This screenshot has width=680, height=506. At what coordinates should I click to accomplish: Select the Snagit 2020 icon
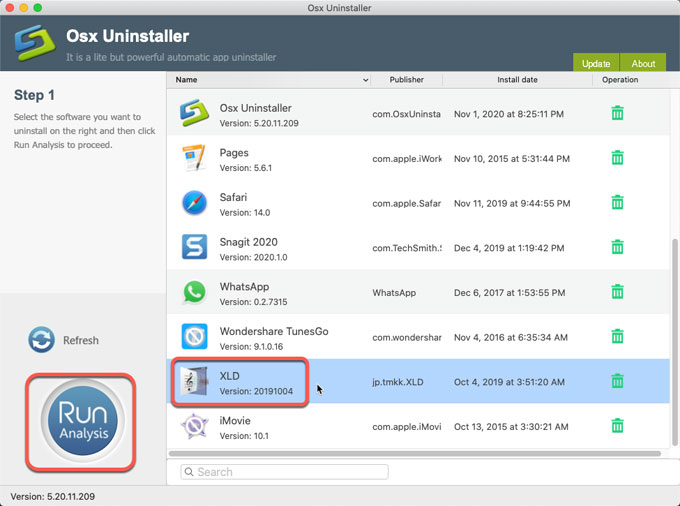194,247
